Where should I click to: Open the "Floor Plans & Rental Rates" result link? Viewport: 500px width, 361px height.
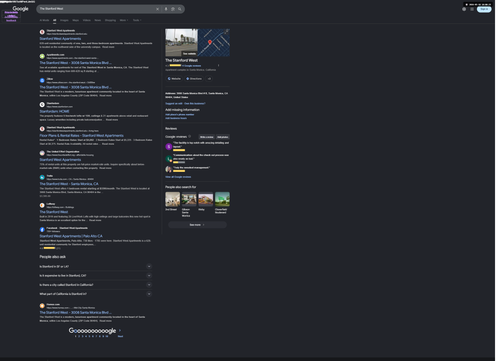click(82, 136)
